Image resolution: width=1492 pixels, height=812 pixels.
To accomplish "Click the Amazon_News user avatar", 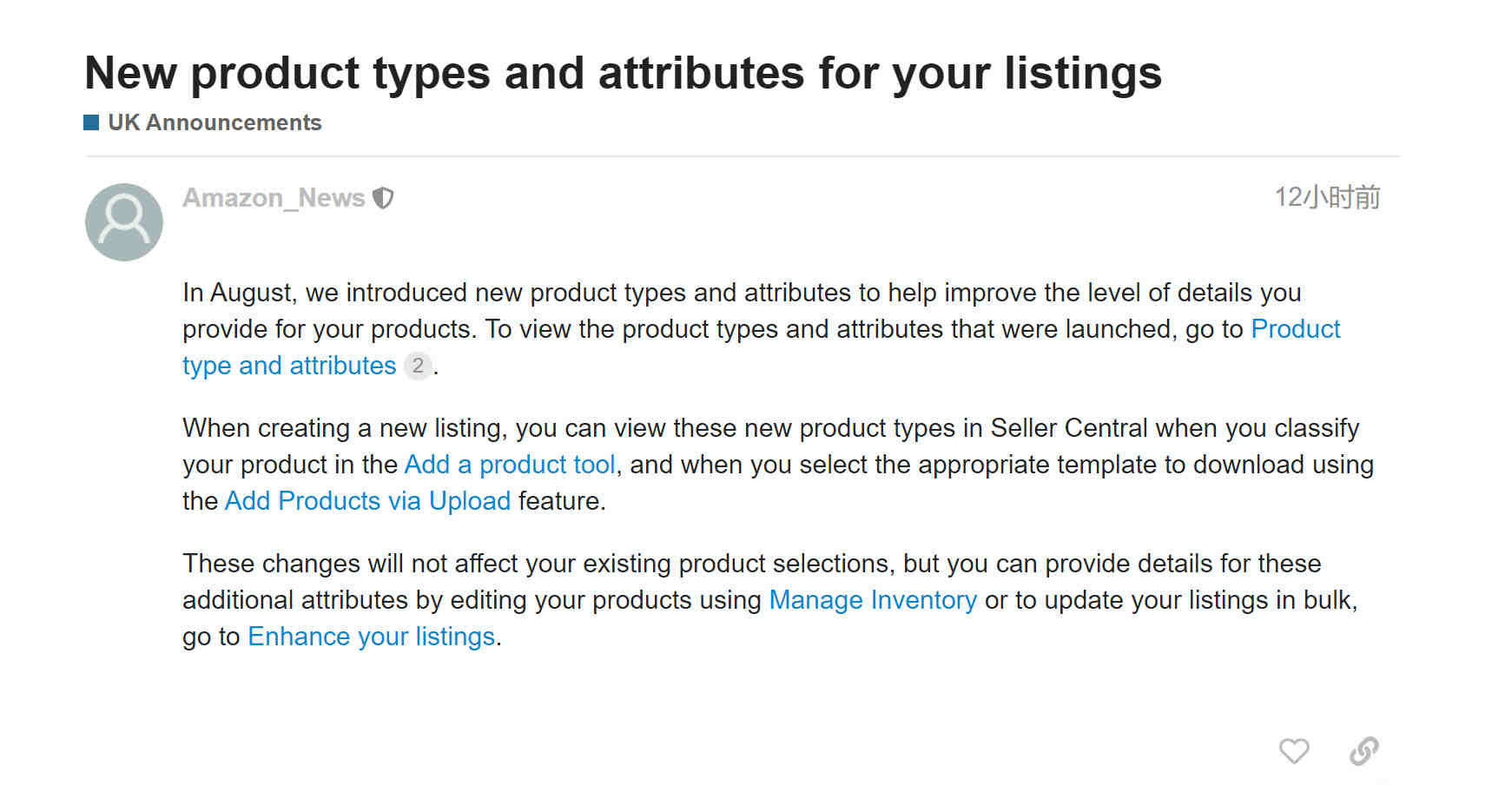I will [124, 222].
